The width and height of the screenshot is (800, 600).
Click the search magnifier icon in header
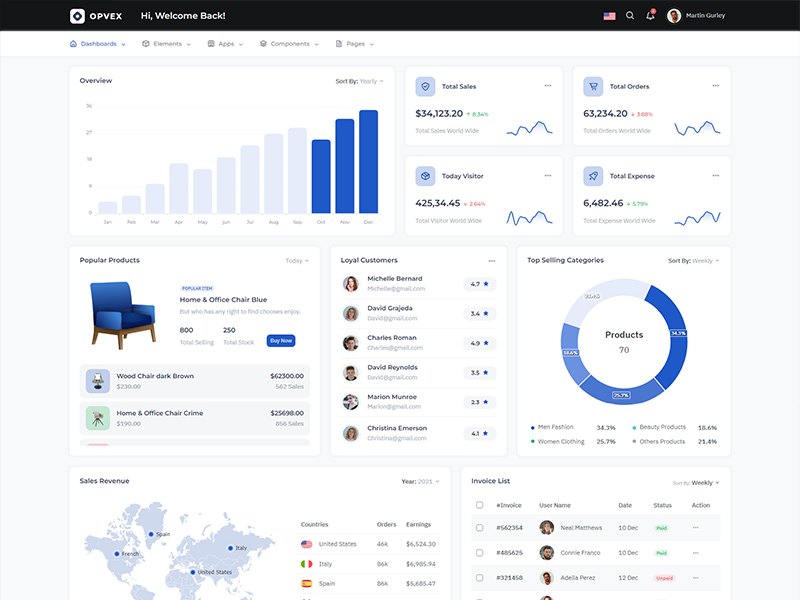pos(630,16)
